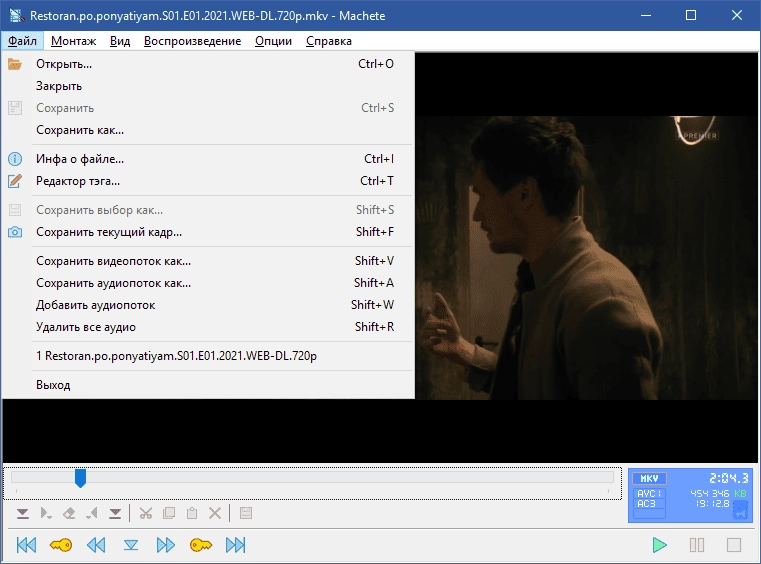This screenshot has width=761, height=564.
Task: Click the open folder icon beside Открыть
Action: (15, 64)
